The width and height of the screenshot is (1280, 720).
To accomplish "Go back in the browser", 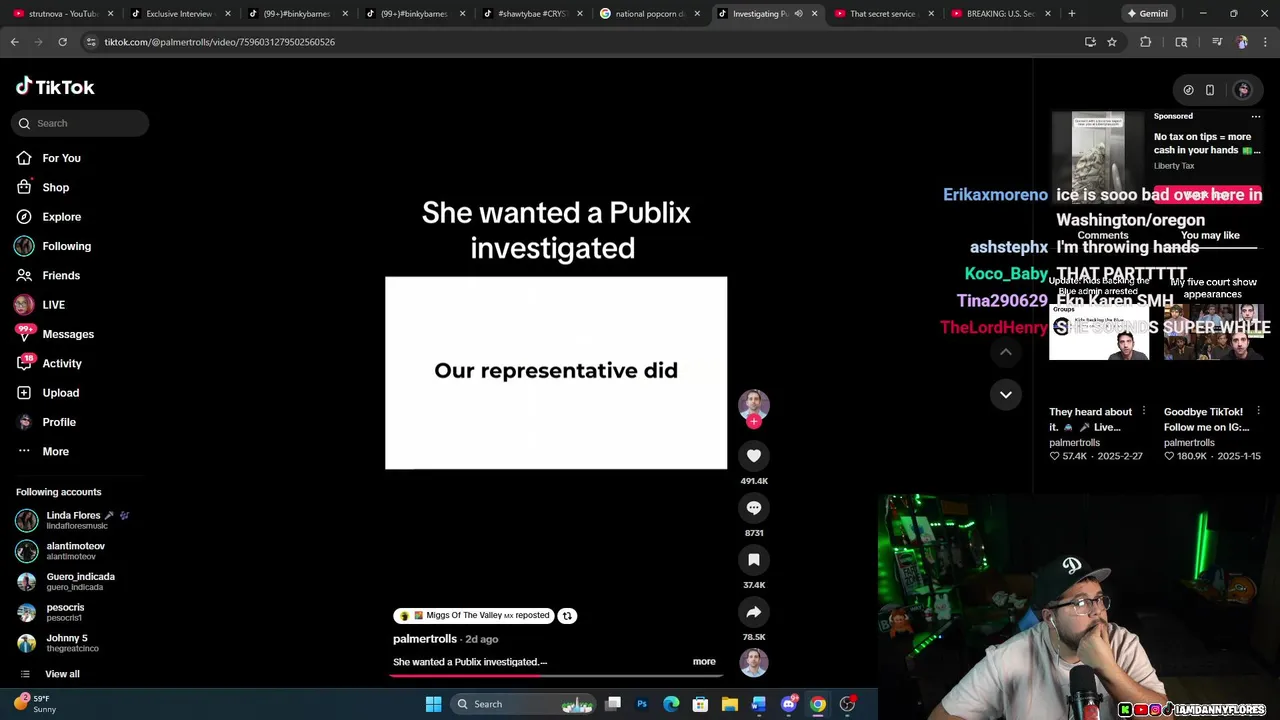I will 15,42.
